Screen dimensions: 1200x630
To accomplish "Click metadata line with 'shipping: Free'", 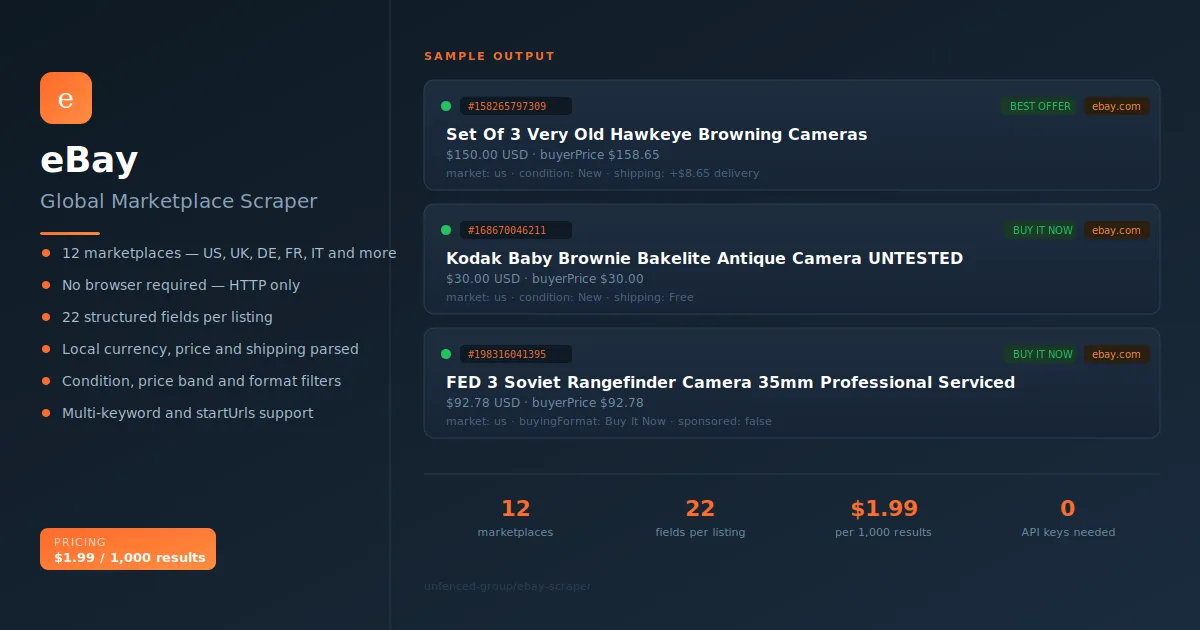I will pyautogui.click(x=569, y=297).
